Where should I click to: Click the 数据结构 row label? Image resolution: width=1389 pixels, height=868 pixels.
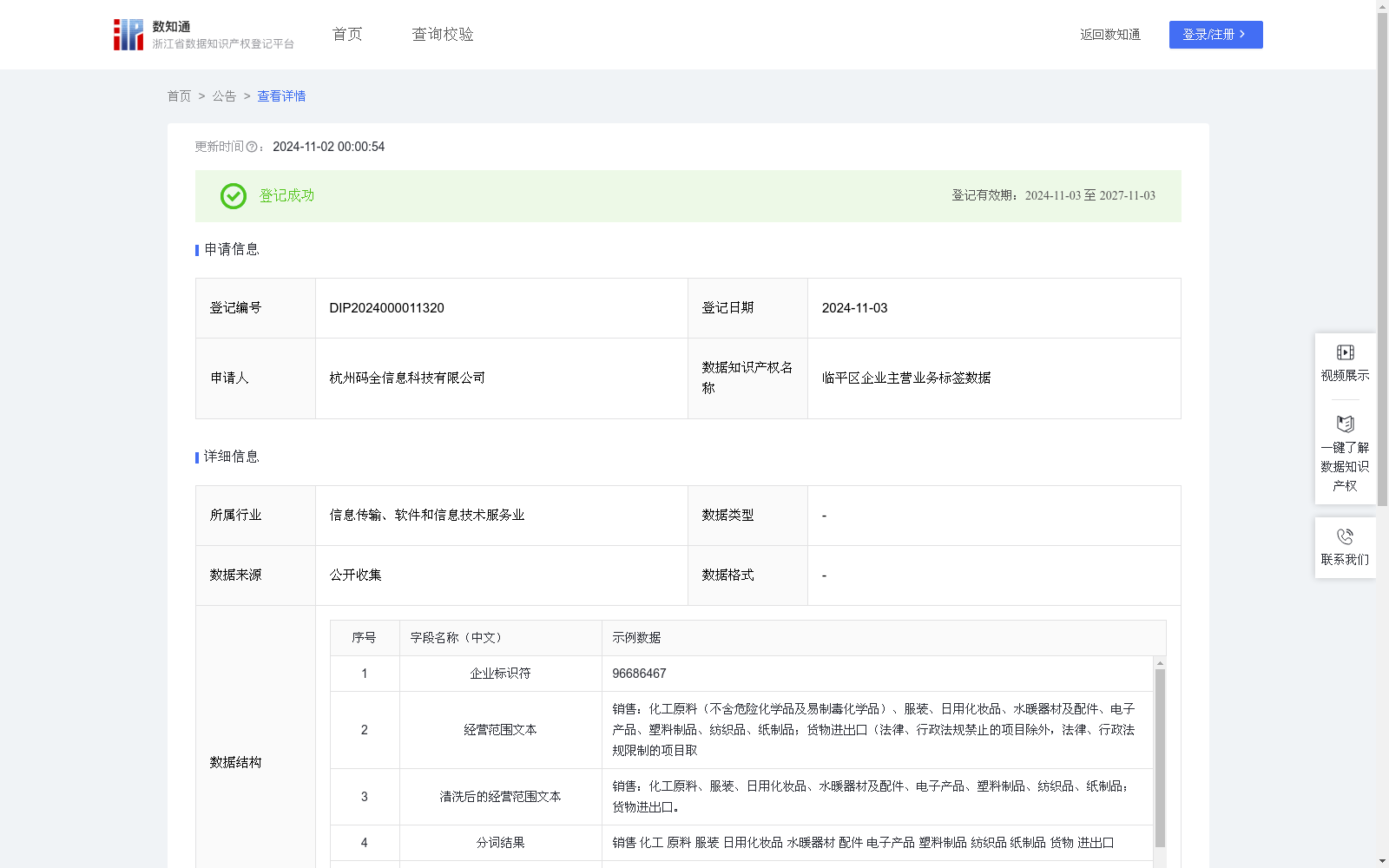[235, 763]
